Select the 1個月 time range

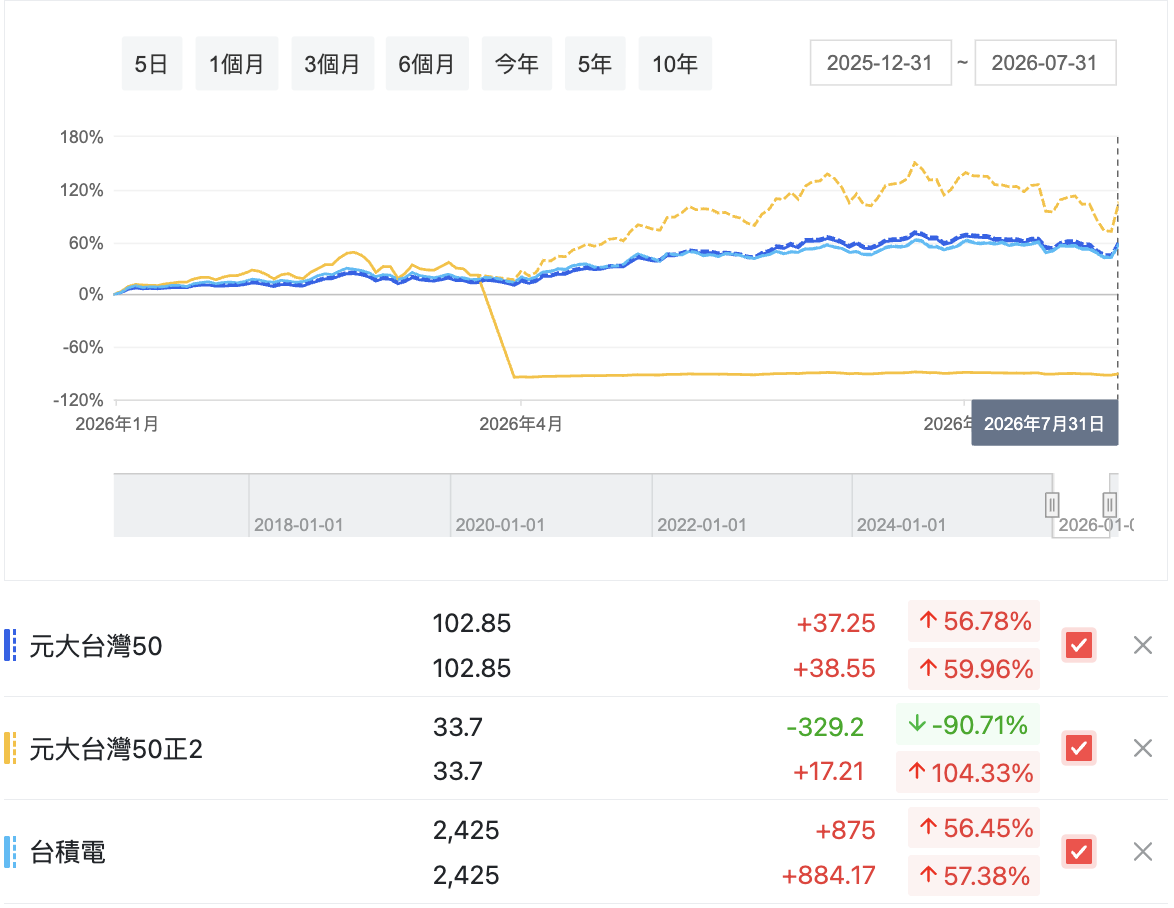pyautogui.click(x=237, y=64)
